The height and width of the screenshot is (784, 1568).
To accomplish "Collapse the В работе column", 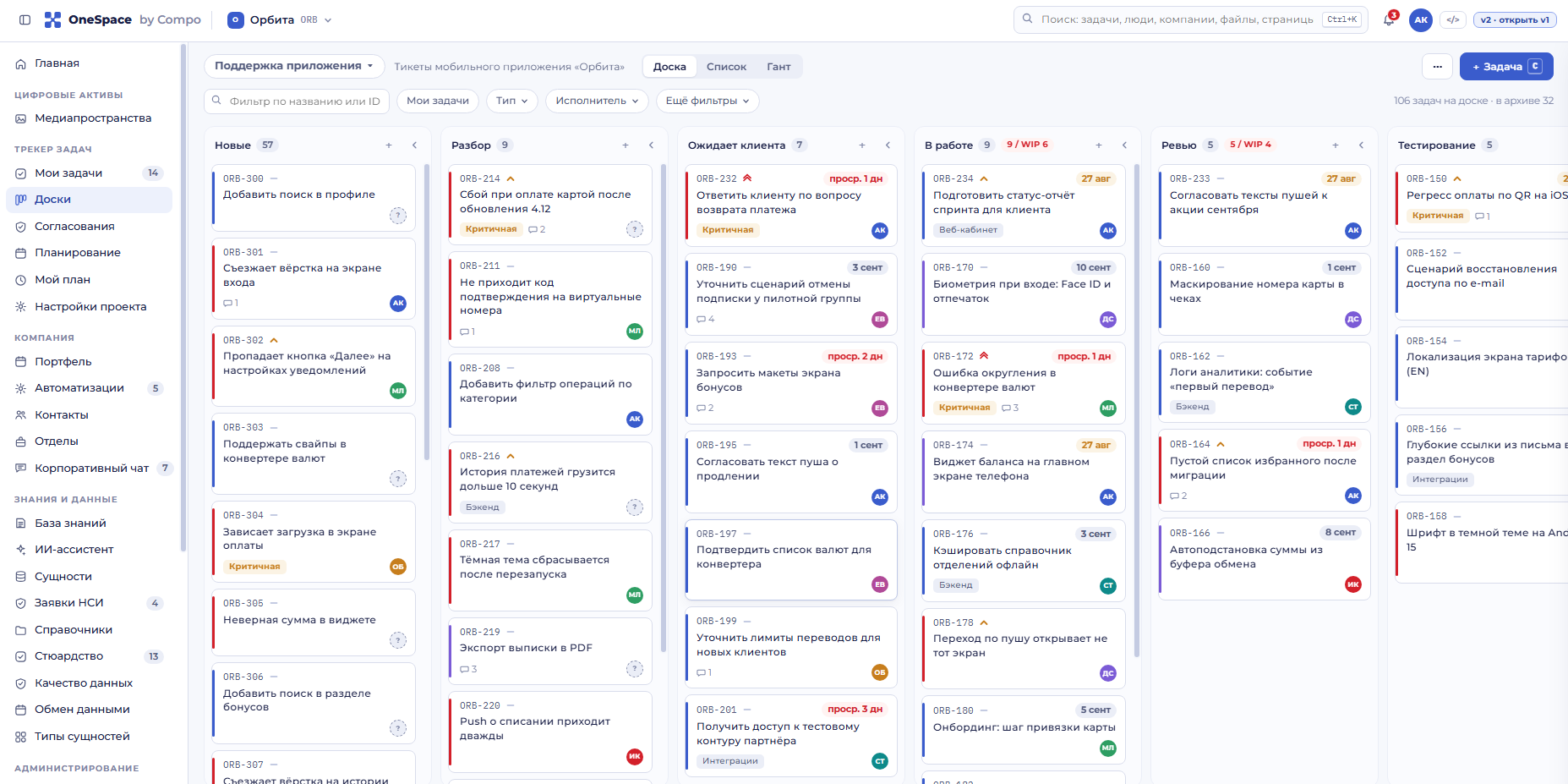I will click(1124, 145).
